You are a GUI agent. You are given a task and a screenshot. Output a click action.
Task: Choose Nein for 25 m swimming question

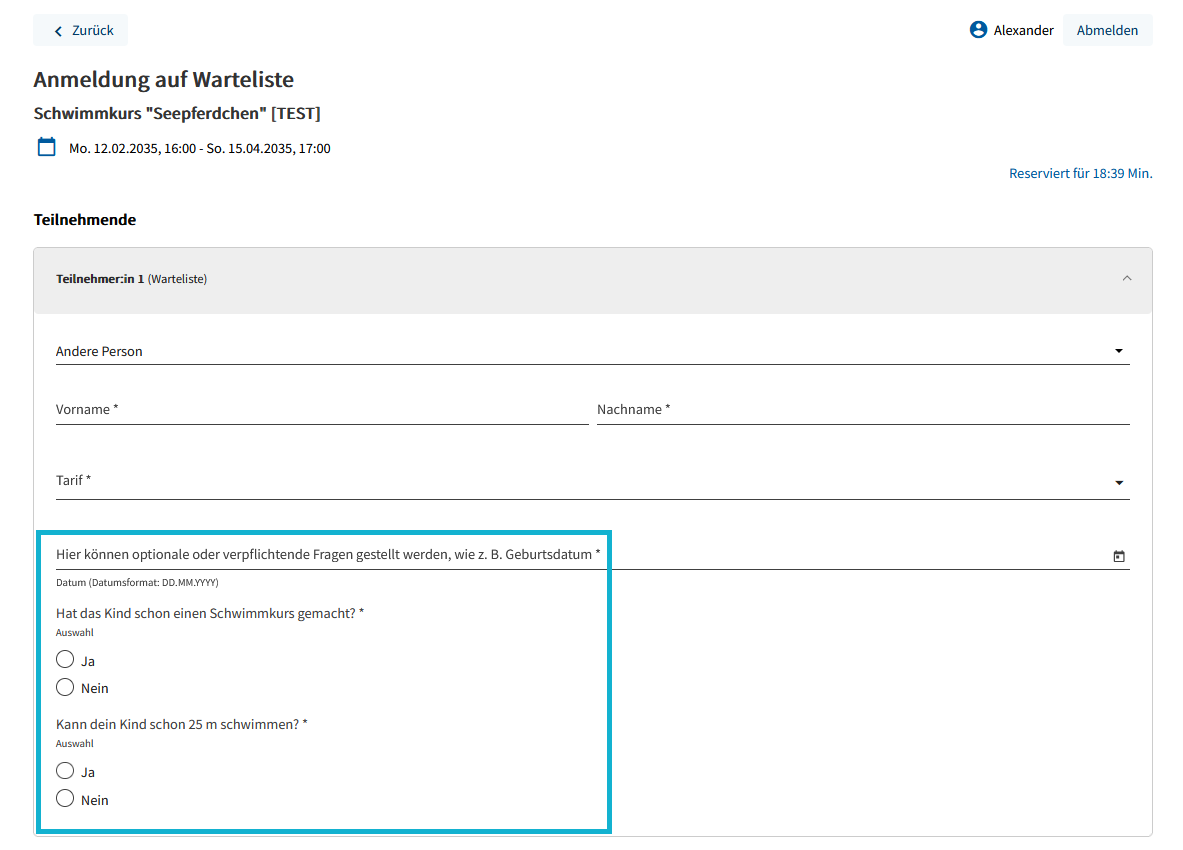(65, 799)
